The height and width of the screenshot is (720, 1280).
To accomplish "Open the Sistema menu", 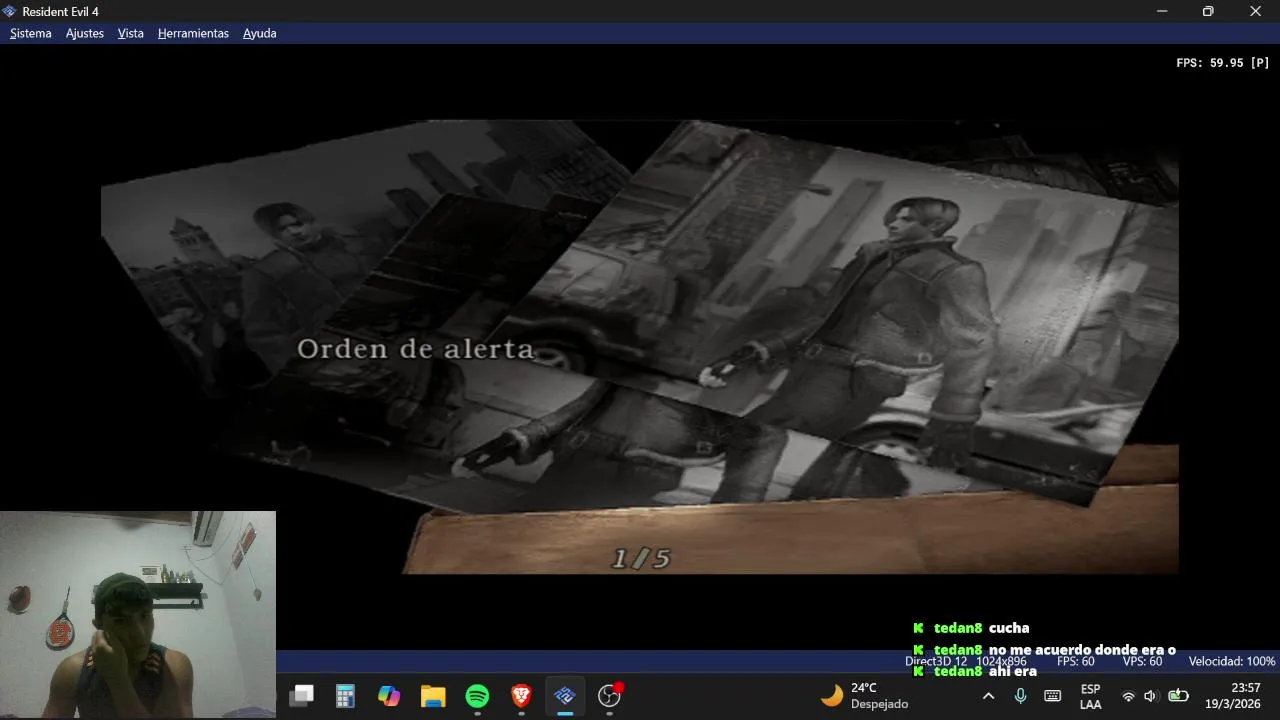I will 31,33.
